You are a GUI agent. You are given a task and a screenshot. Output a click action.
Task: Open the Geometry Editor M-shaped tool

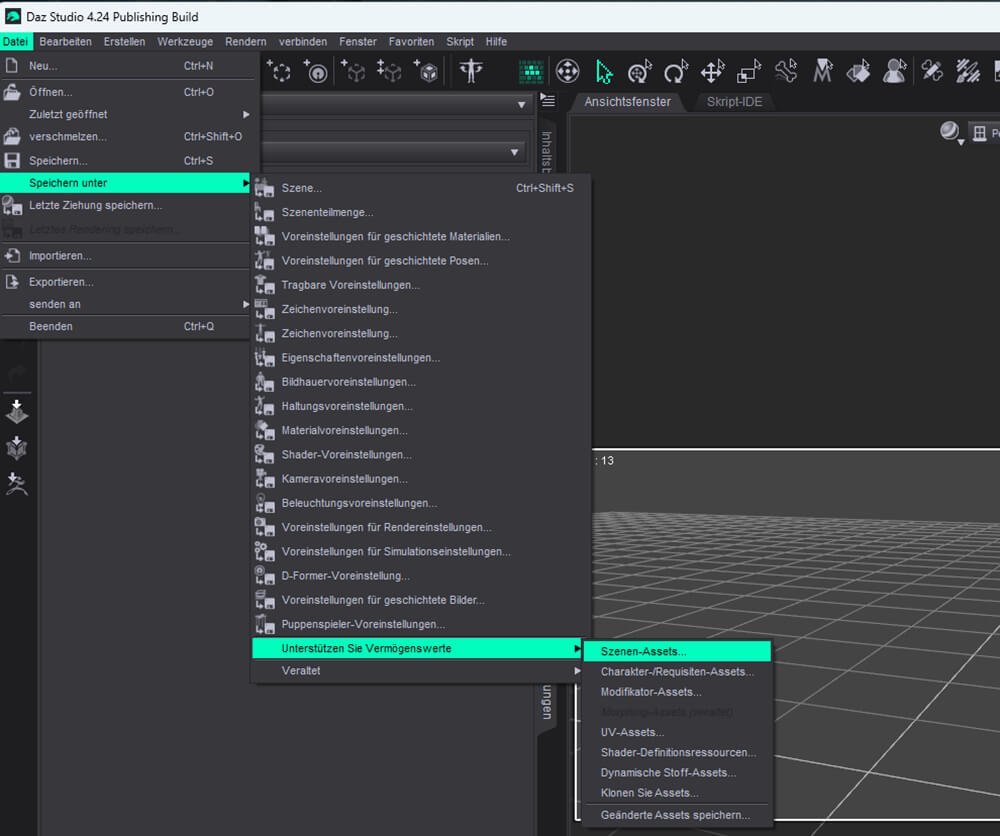point(823,71)
